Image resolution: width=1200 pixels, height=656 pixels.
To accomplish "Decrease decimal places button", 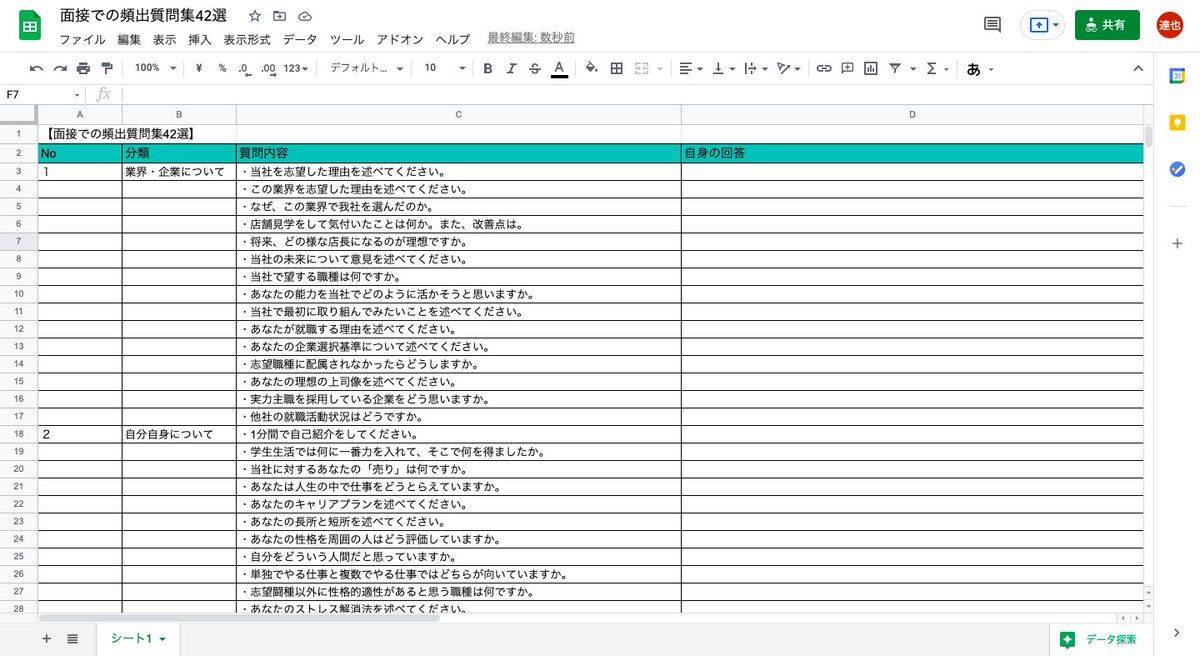I will pyautogui.click(x=245, y=68).
